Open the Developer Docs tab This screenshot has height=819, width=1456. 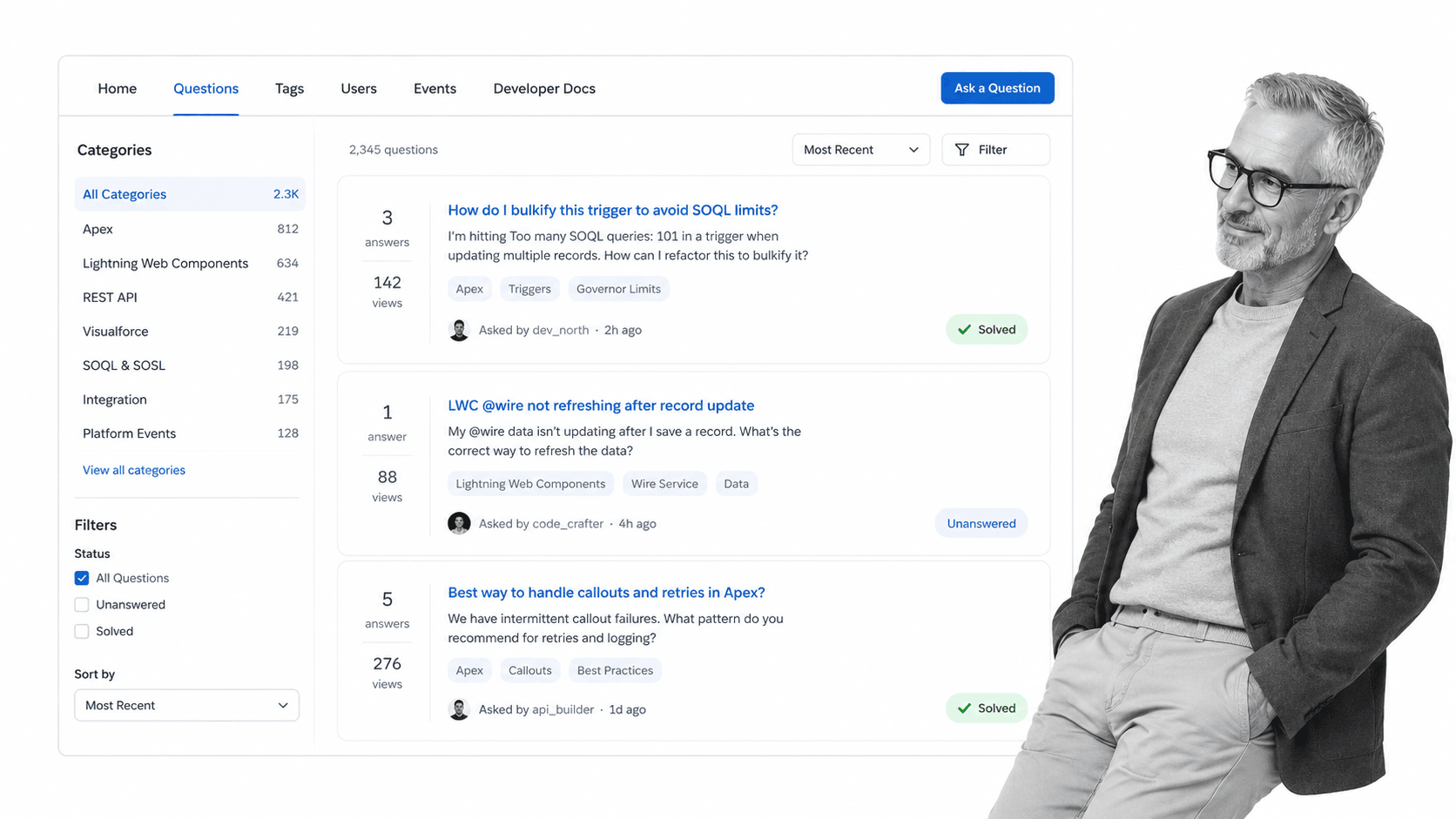click(x=544, y=89)
